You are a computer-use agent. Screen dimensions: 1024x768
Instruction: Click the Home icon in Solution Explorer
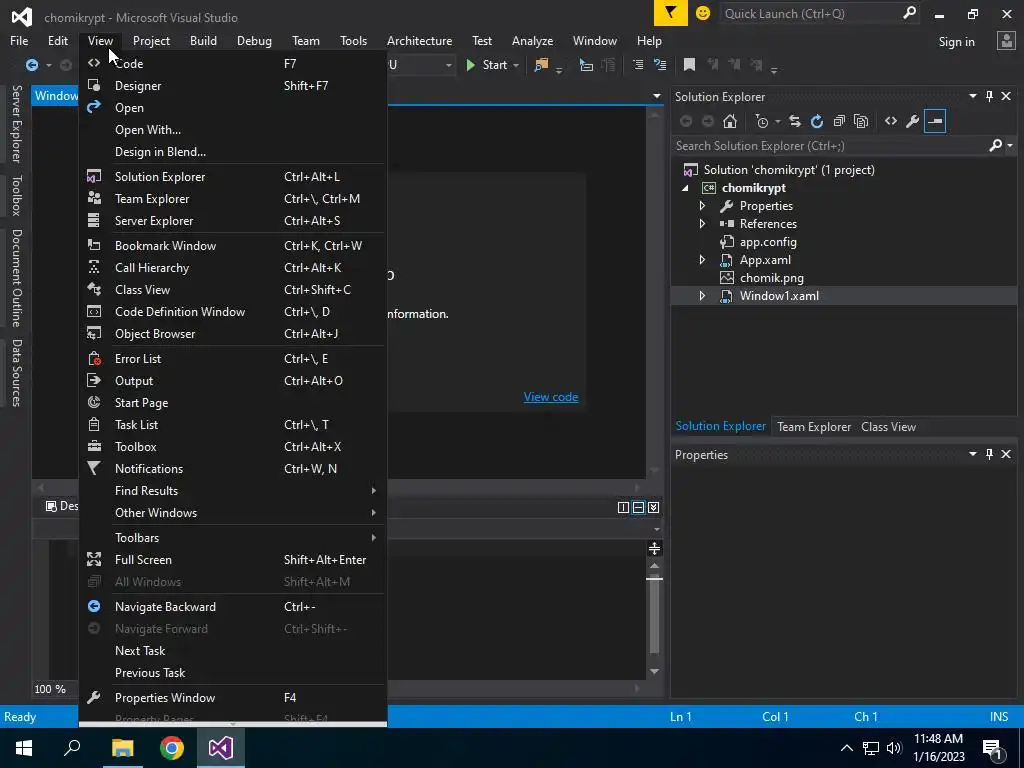(x=729, y=121)
